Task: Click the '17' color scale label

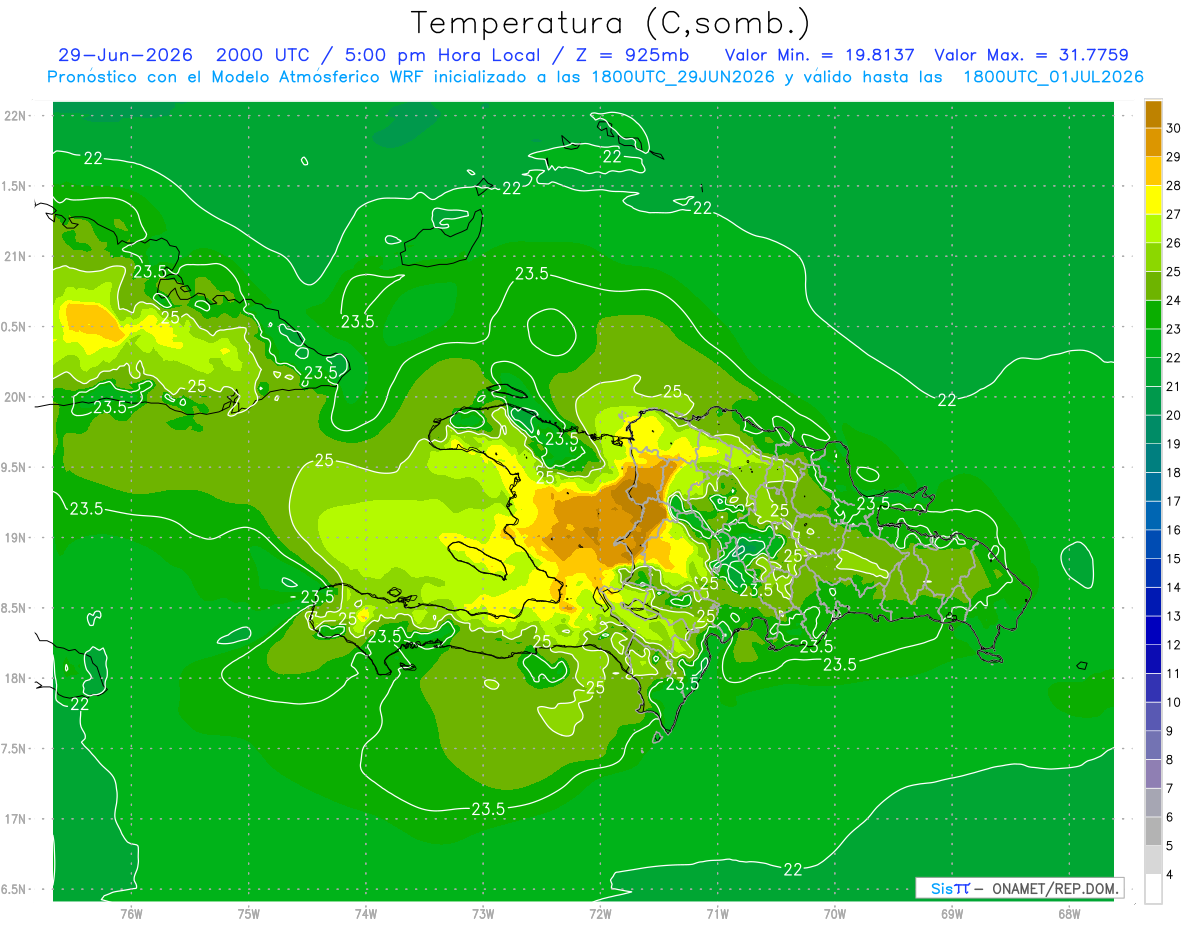Action: coord(1174,502)
